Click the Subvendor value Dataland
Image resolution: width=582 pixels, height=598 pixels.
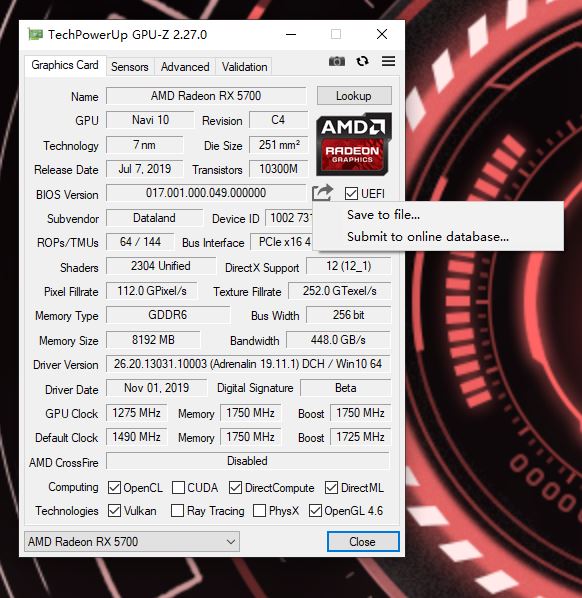point(154,218)
